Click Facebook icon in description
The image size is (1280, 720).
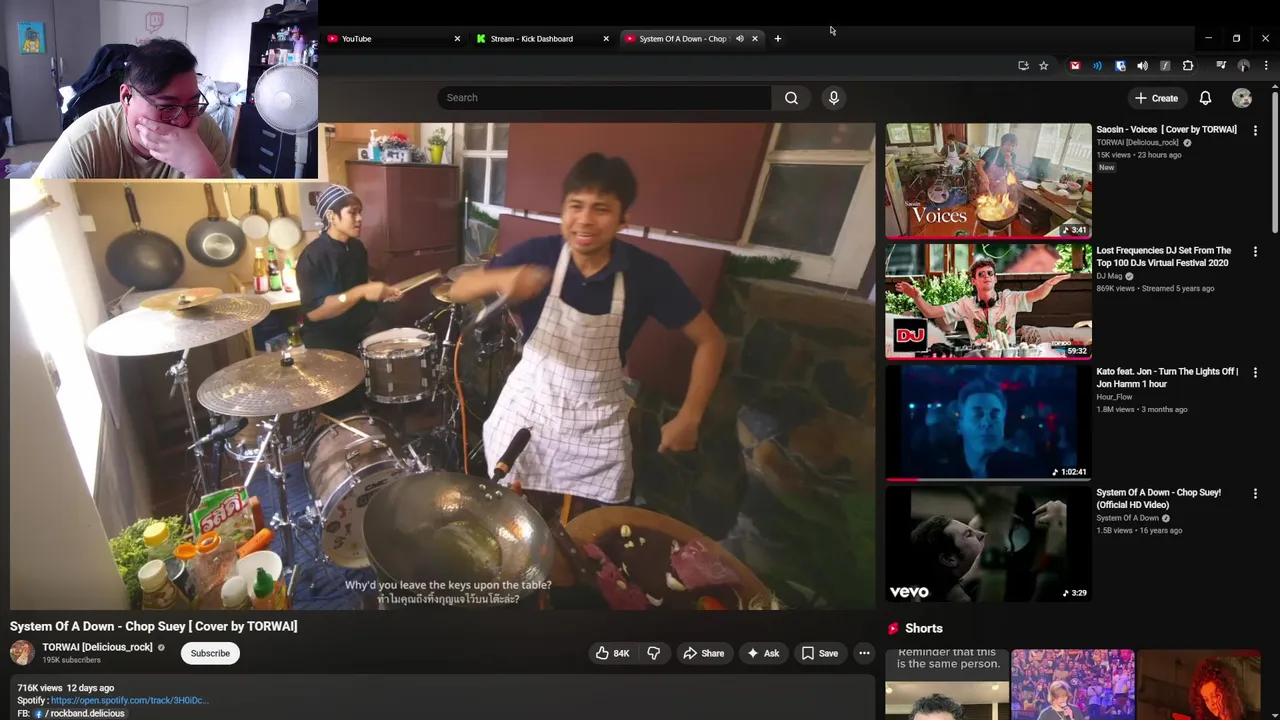[x=39, y=714]
